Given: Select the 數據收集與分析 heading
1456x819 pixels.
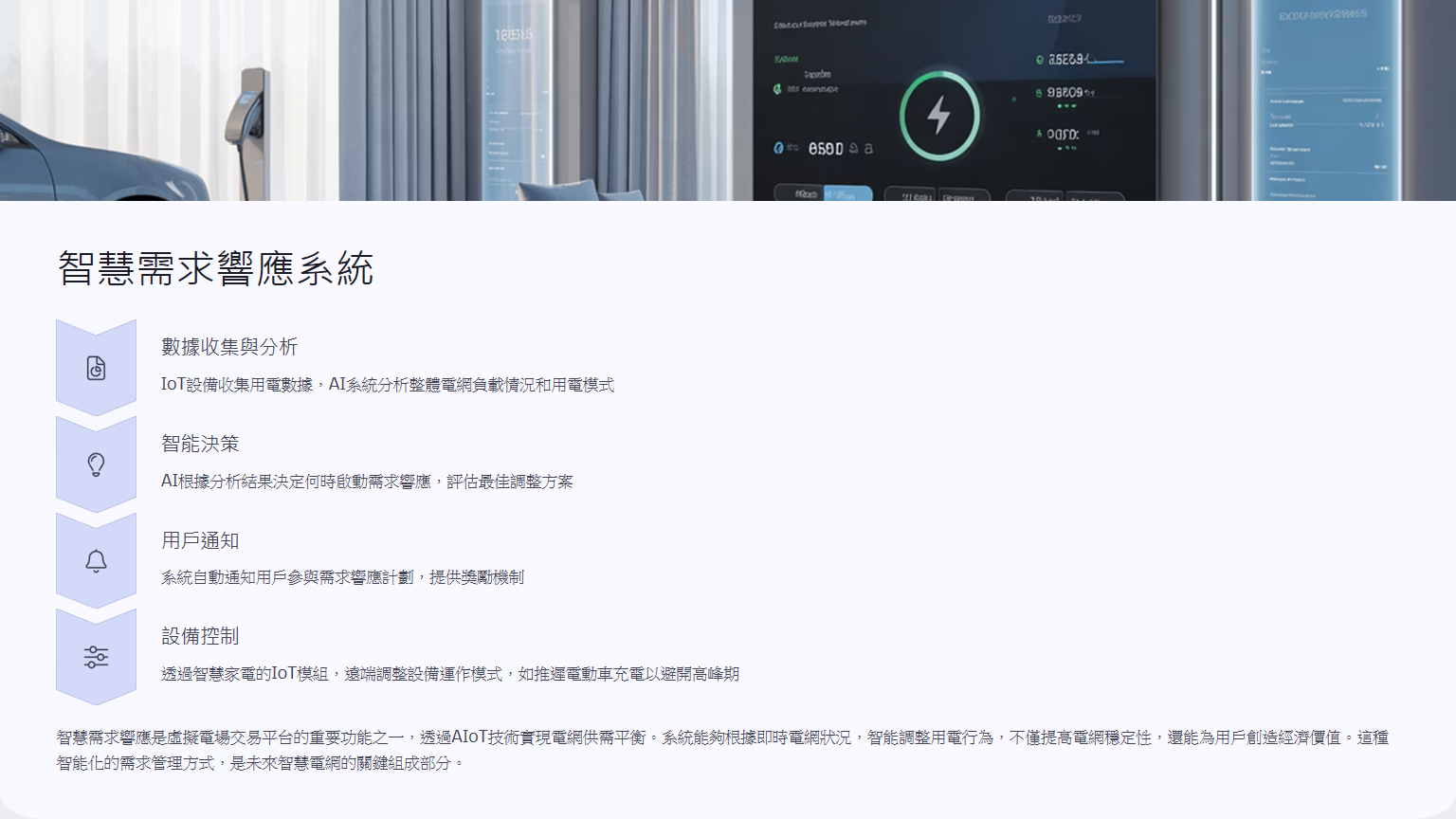Looking at the screenshot, I should pyautogui.click(x=229, y=347).
